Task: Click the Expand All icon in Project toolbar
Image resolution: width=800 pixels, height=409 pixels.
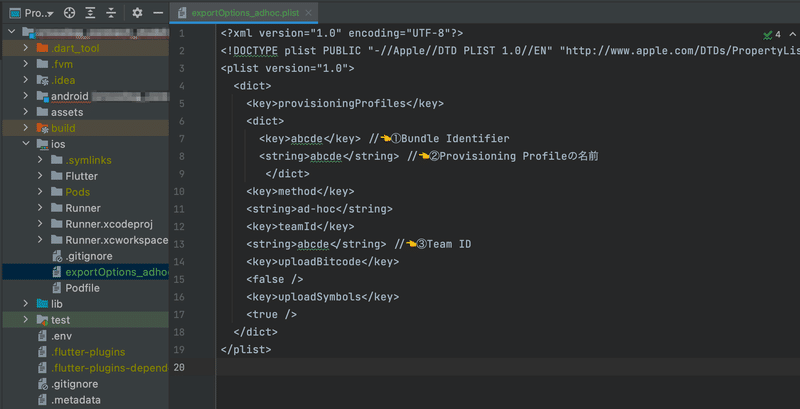Action: pos(90,13)
